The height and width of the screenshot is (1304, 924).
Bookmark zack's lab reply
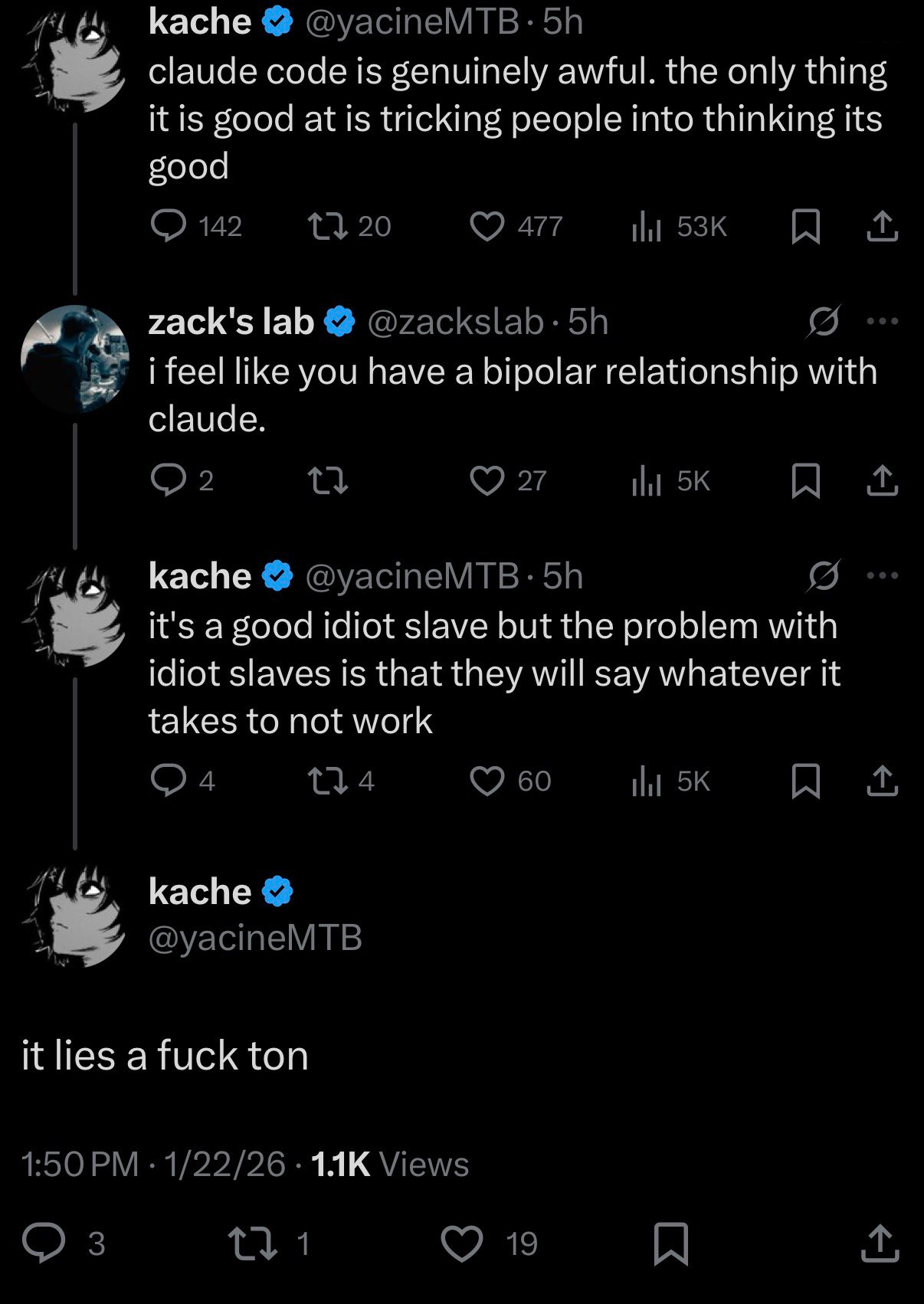pyautogui.click(x=806, y=481)
